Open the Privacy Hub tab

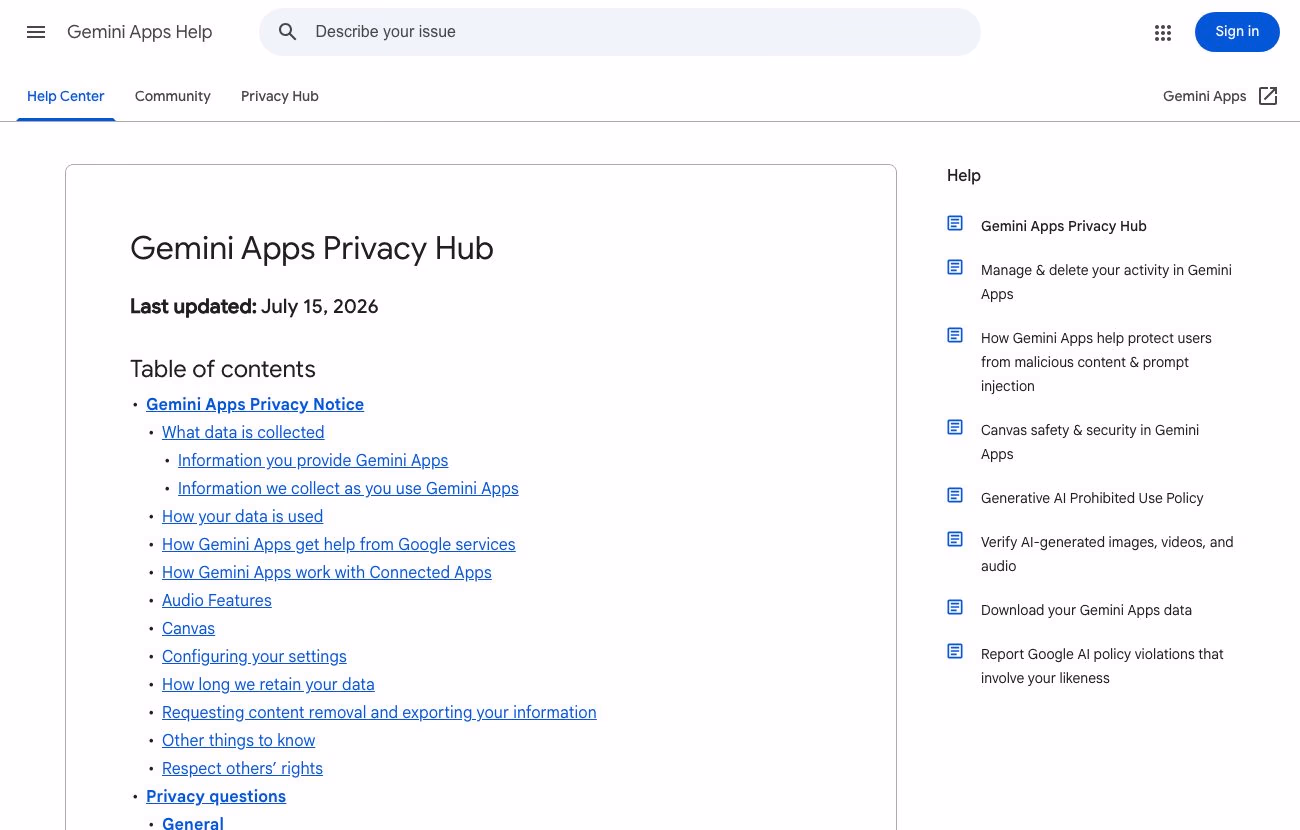(280, 96)
